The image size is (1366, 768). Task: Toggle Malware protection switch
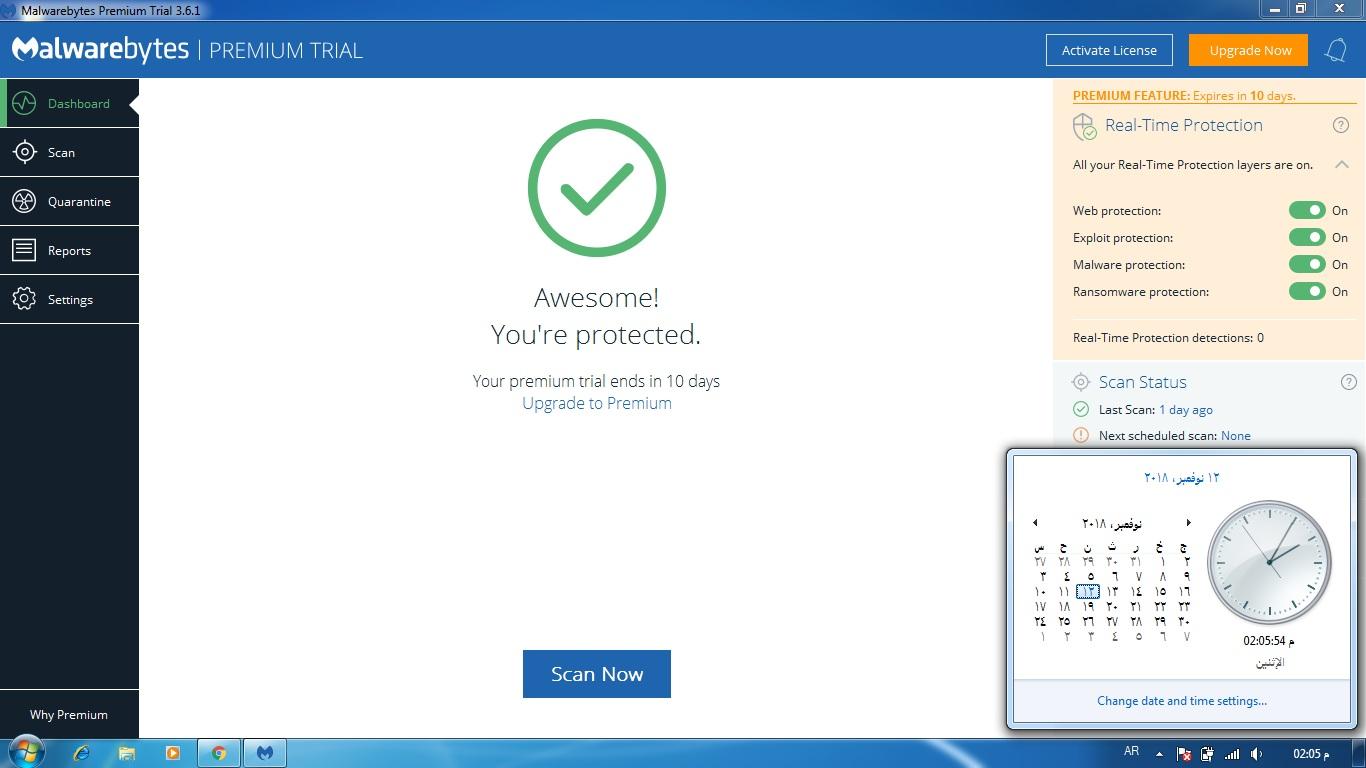1307,264
